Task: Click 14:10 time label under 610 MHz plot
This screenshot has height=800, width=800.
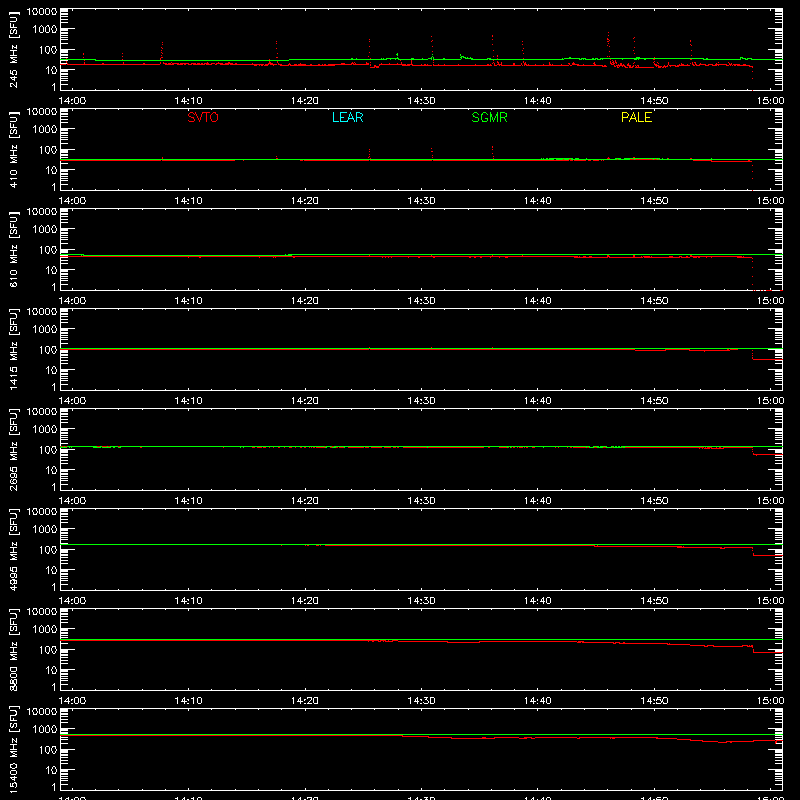Action: click(188, 301)
